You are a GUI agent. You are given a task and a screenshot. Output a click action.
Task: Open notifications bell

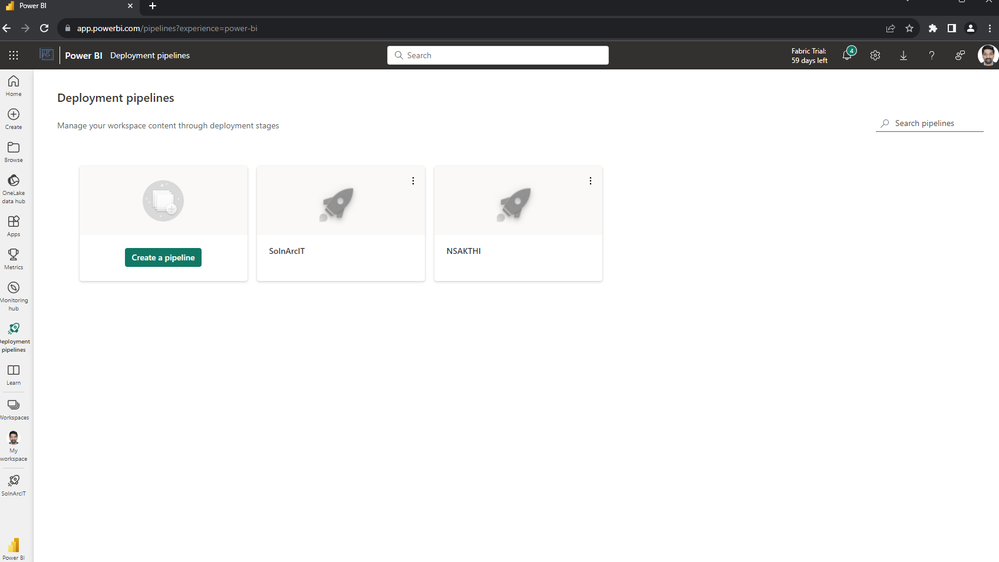point(847,55)
